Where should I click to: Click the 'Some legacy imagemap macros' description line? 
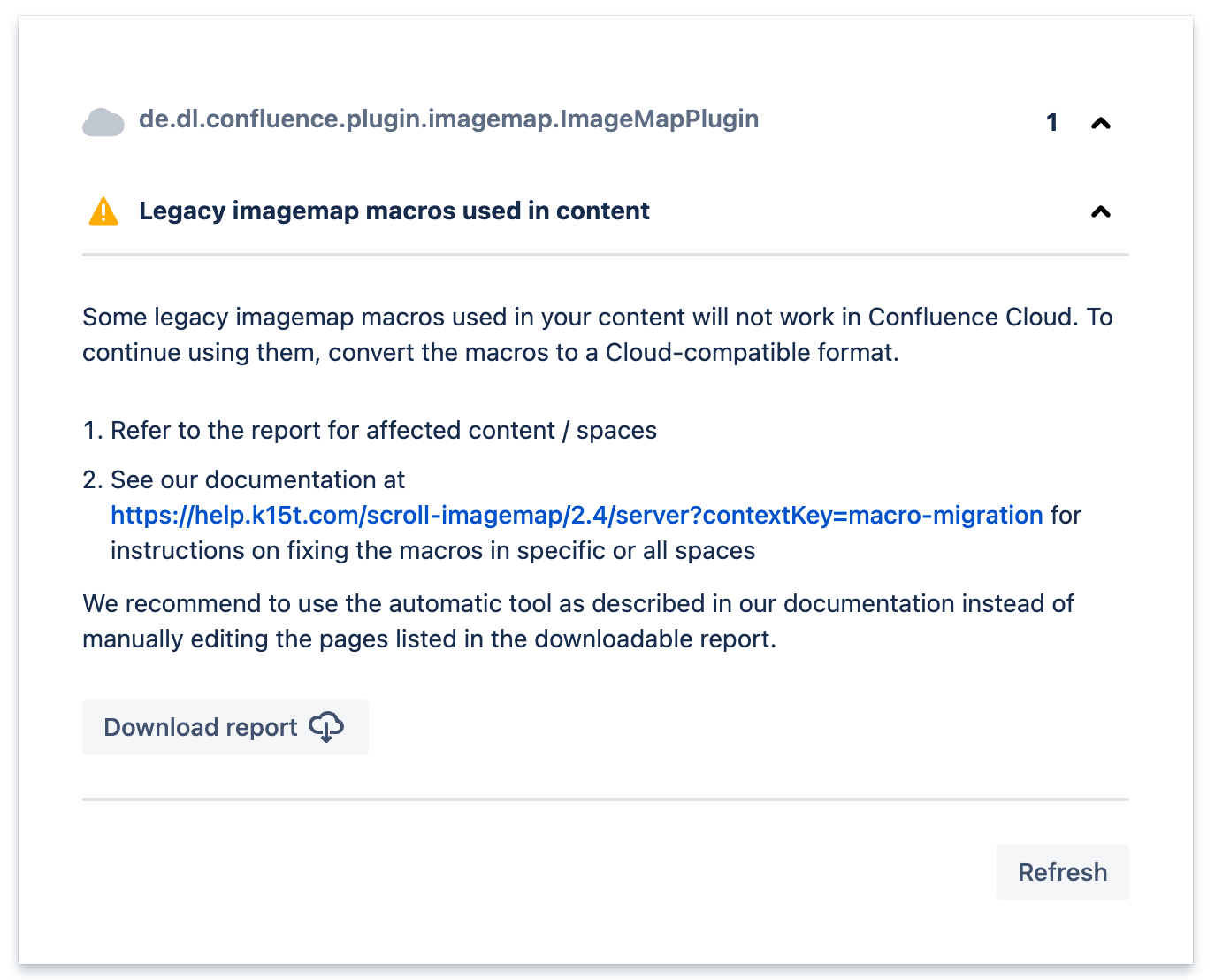tap(597, 318)
